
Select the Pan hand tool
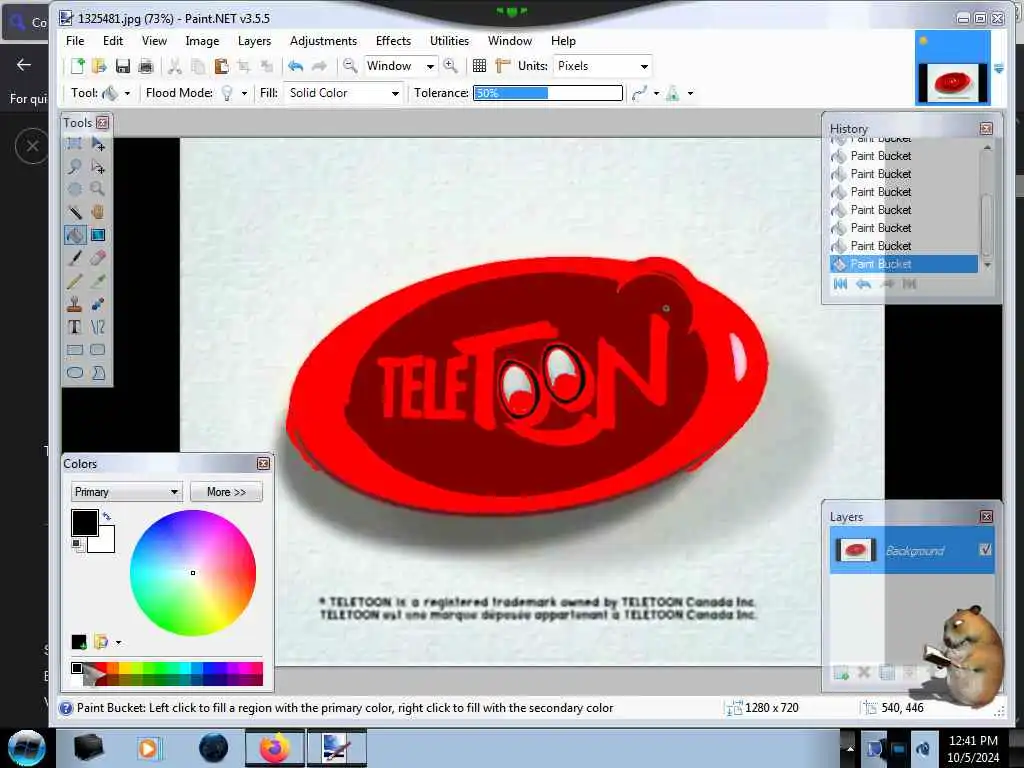[98, 212]
